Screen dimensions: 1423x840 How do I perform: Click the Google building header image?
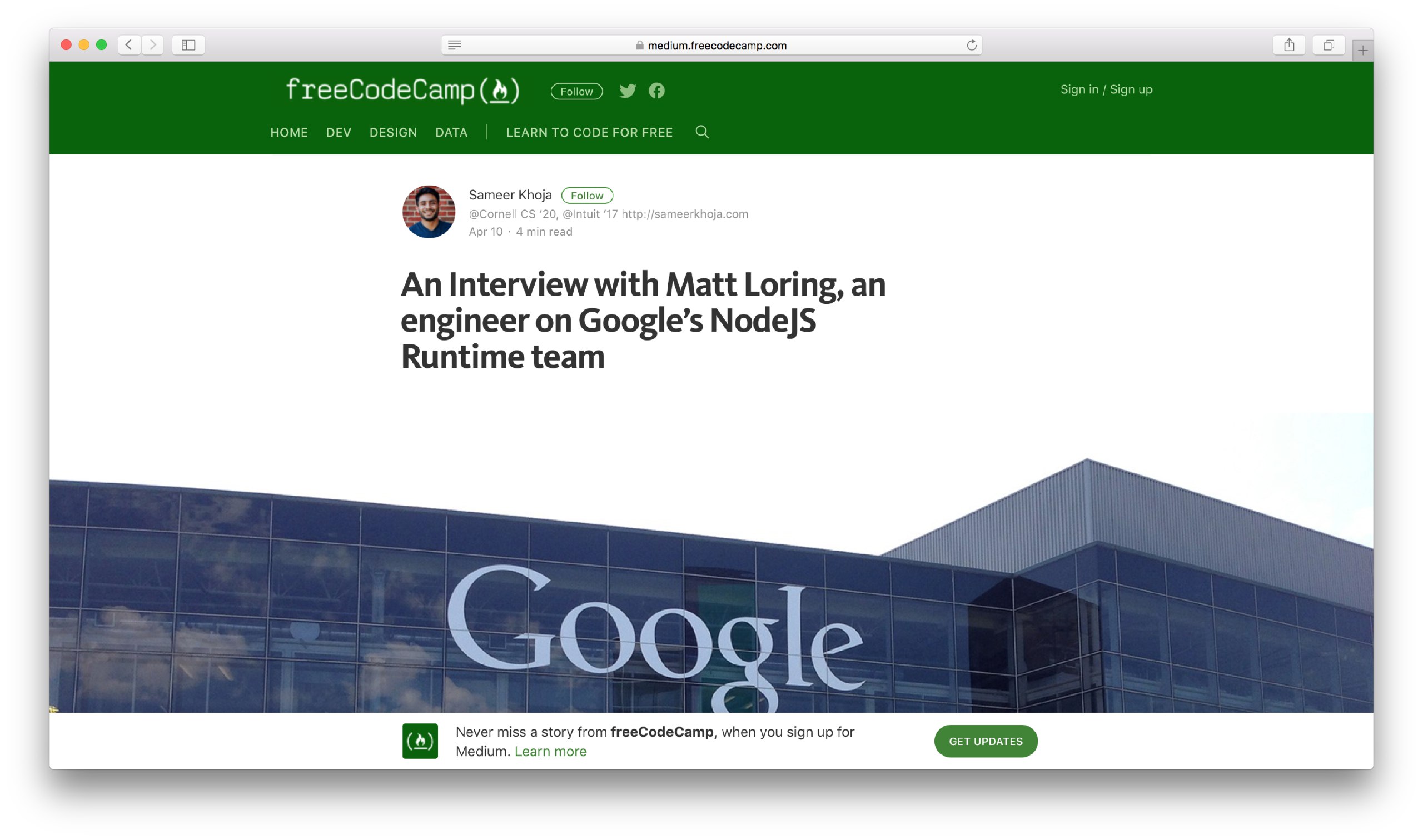(x=711, y=563)
